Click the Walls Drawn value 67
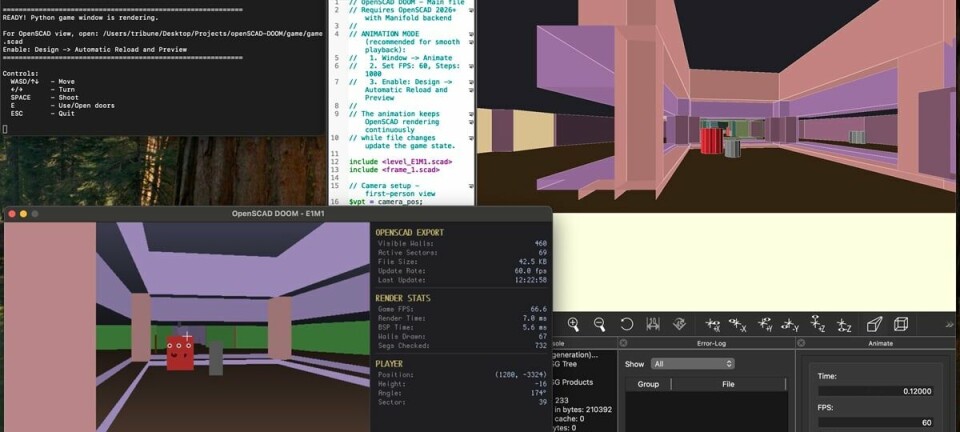The width and height of the screenshot is (960, 432). (x=542, y=337)
